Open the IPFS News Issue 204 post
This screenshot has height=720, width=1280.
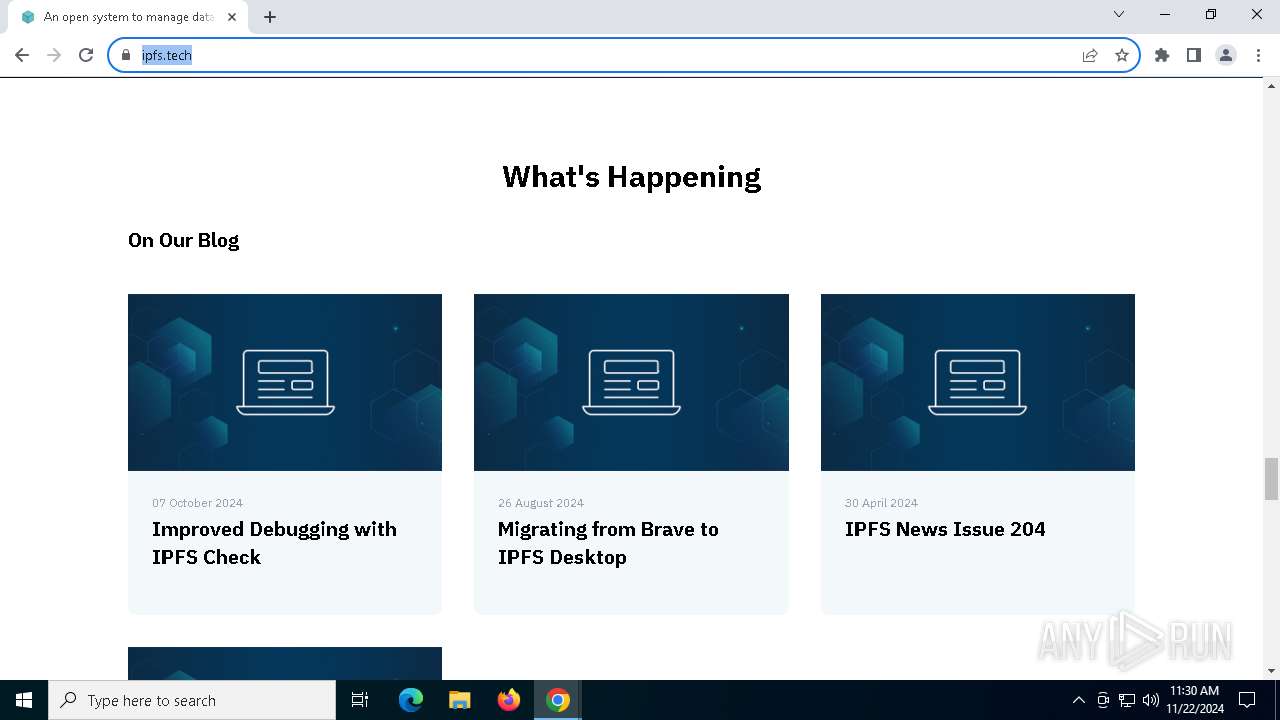tap(945, 529)
